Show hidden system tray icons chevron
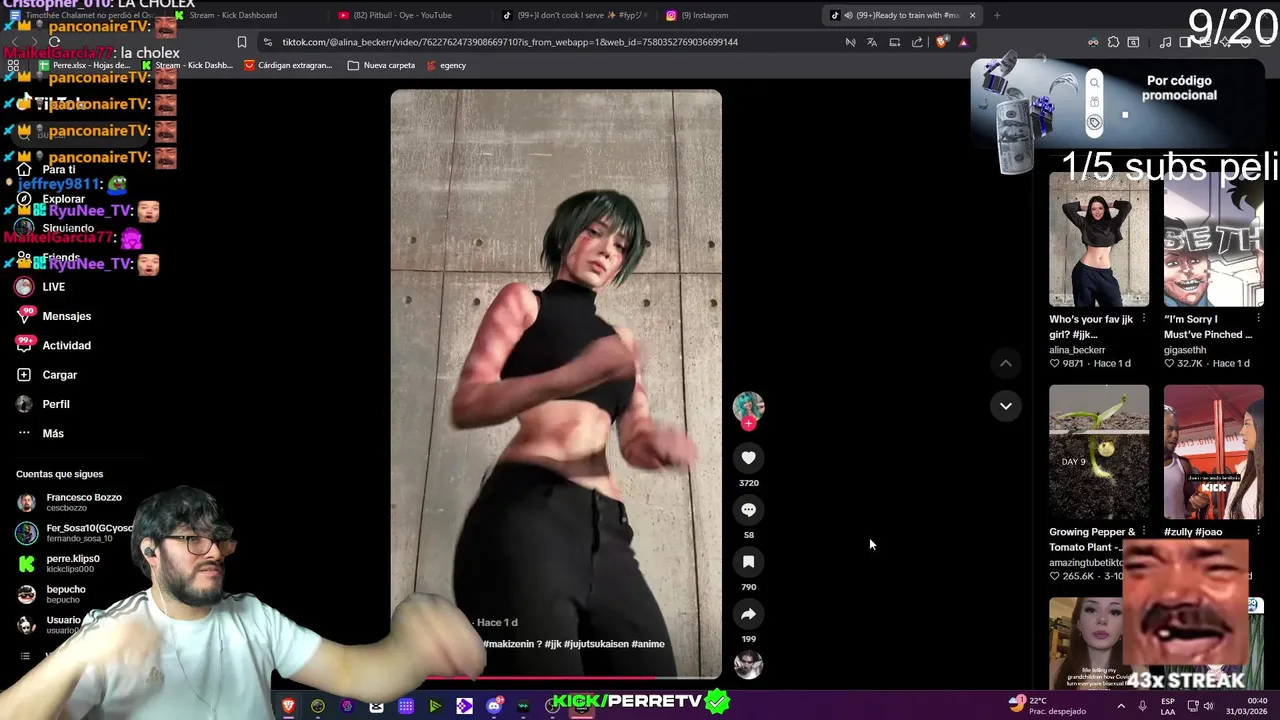The image size is (1280, 720). [1120, 706]
